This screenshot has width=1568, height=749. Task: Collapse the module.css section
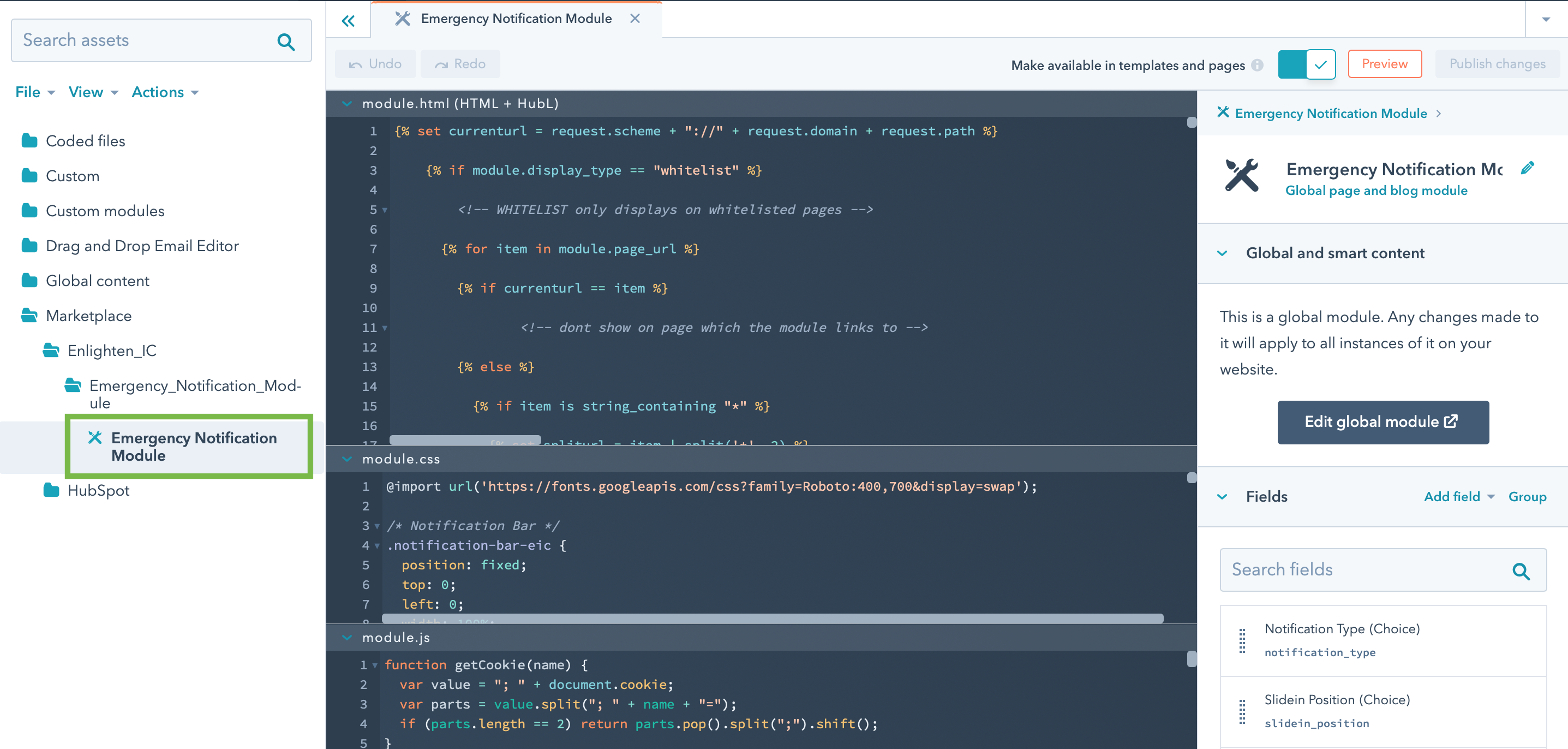[347, 459]
